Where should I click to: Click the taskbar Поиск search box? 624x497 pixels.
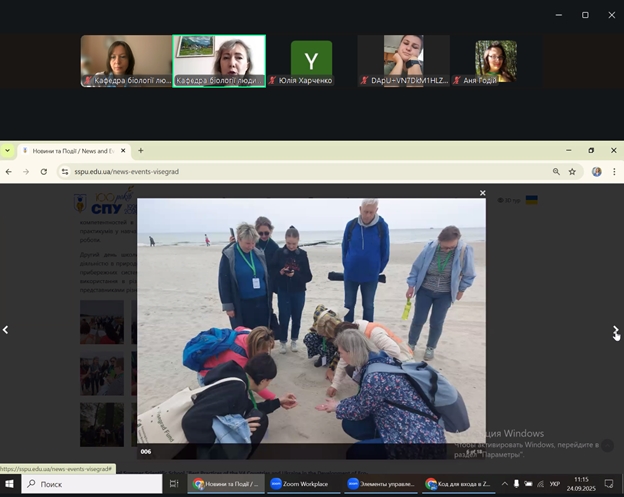click(92, 484)
